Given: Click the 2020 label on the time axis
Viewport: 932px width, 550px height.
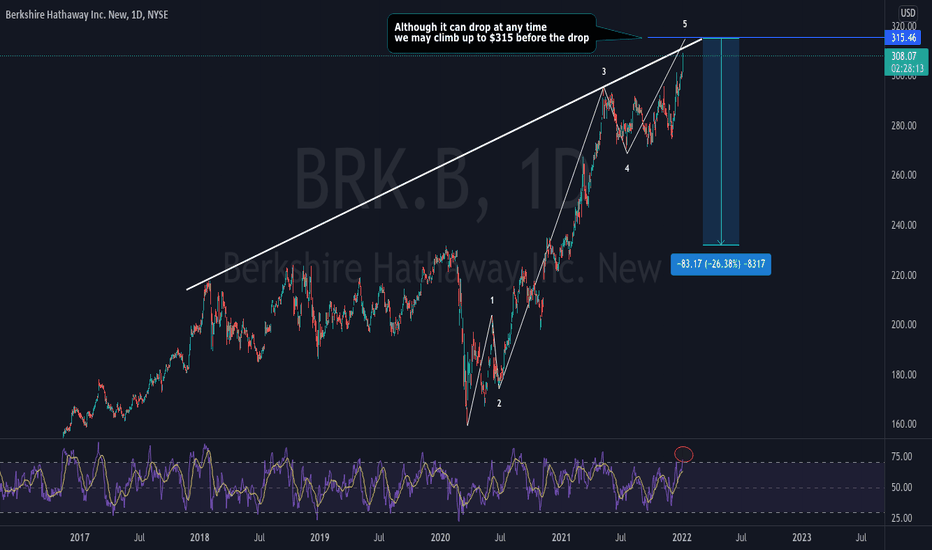Looking at the screenshot, I should tap(440, 538).
